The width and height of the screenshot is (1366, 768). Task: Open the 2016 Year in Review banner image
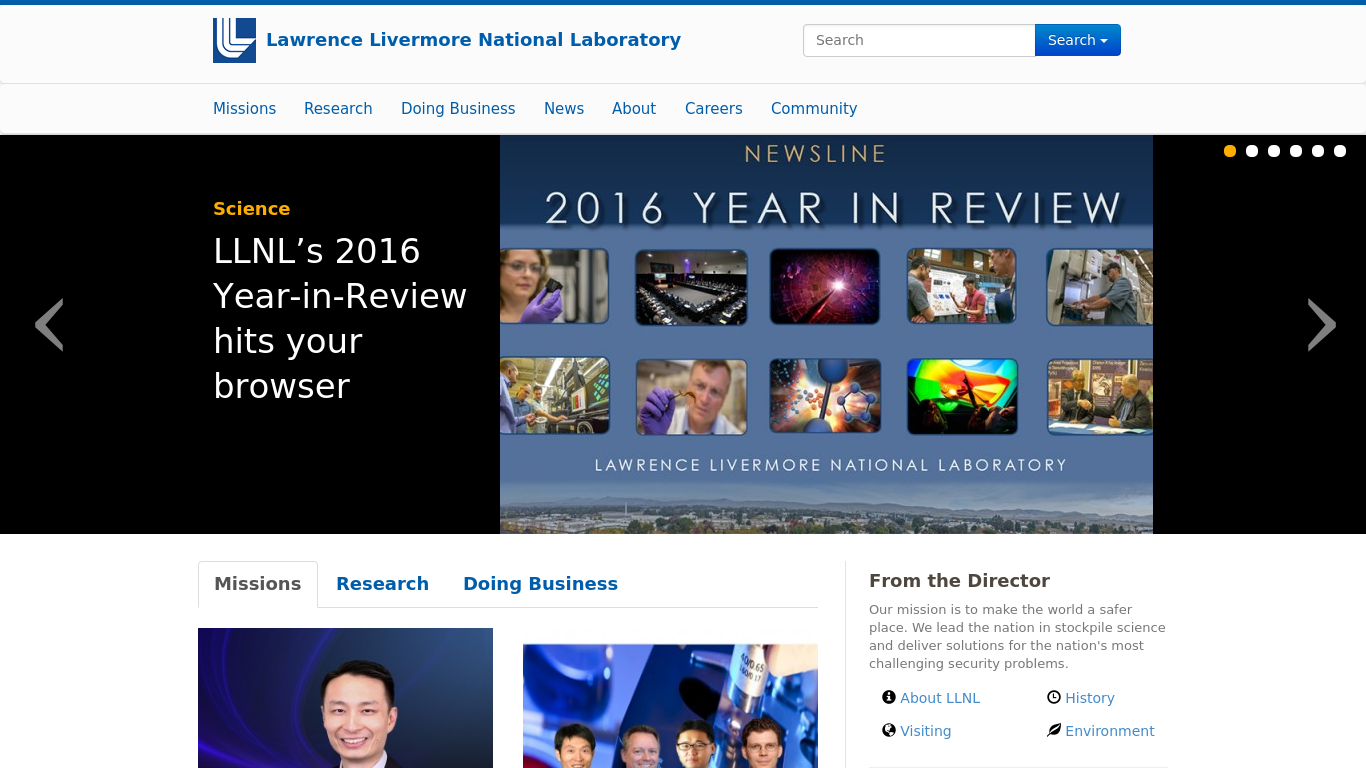pyautogui.click(x=826, y=334)
